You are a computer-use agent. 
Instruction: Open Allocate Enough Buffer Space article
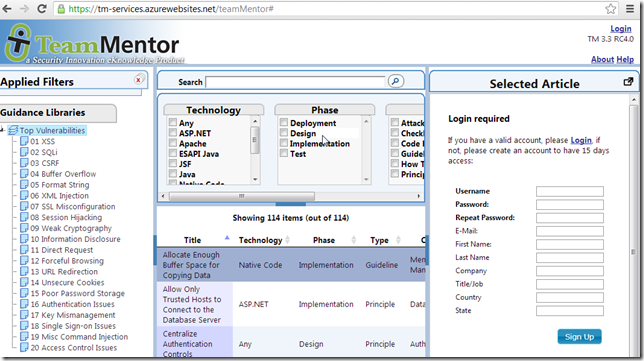191,265
